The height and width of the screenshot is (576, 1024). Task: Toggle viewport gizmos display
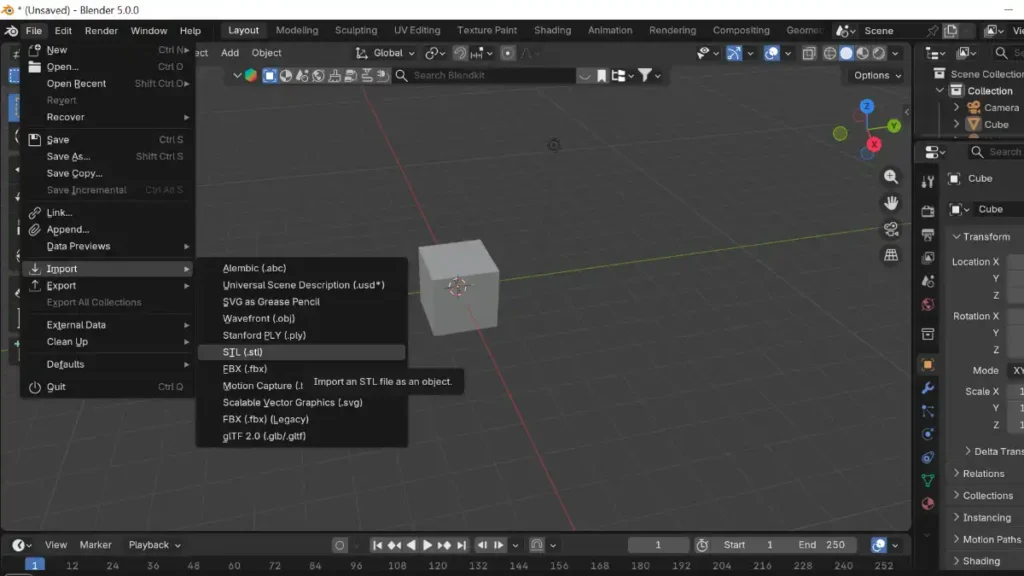[734, 53]
